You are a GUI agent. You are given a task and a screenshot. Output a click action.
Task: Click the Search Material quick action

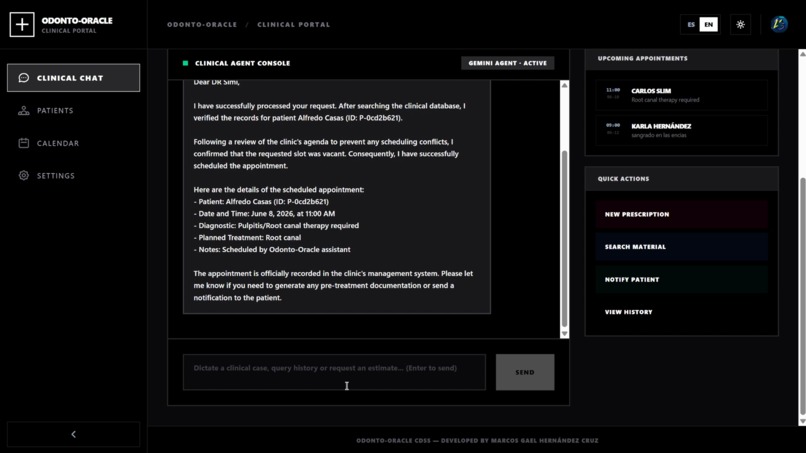point(682,247)
